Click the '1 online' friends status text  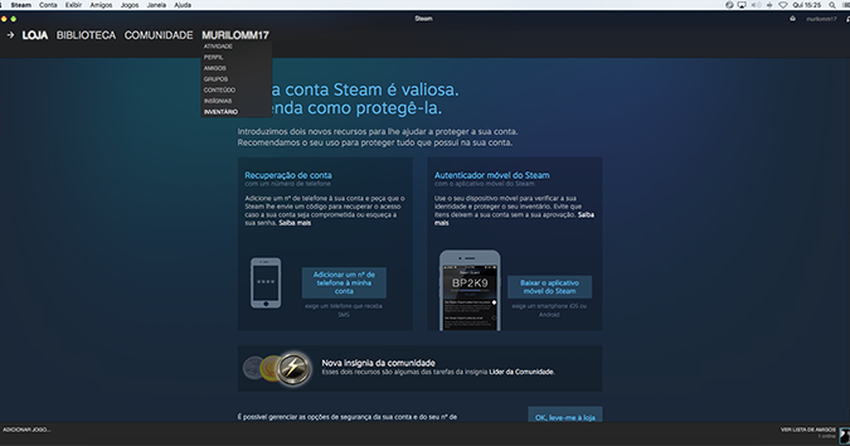pyautogui.click(x=827, y=436)
